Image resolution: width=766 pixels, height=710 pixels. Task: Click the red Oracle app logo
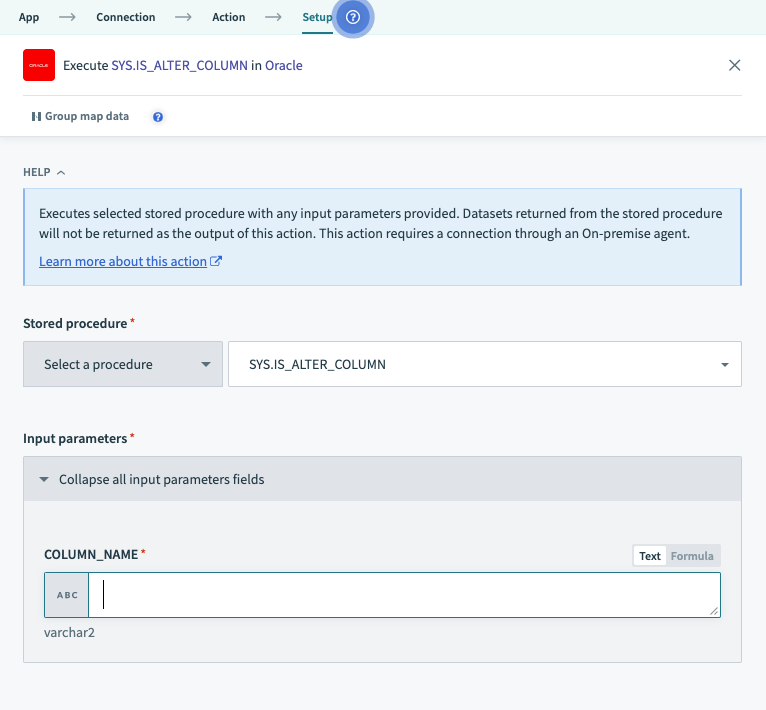pos(39,65)
